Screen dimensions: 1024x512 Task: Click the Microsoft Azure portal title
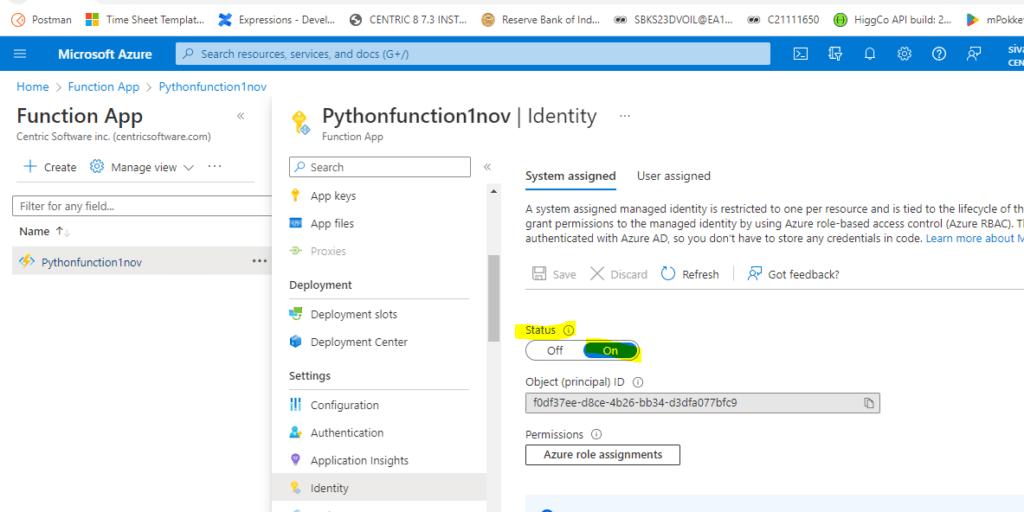[104, 54]
